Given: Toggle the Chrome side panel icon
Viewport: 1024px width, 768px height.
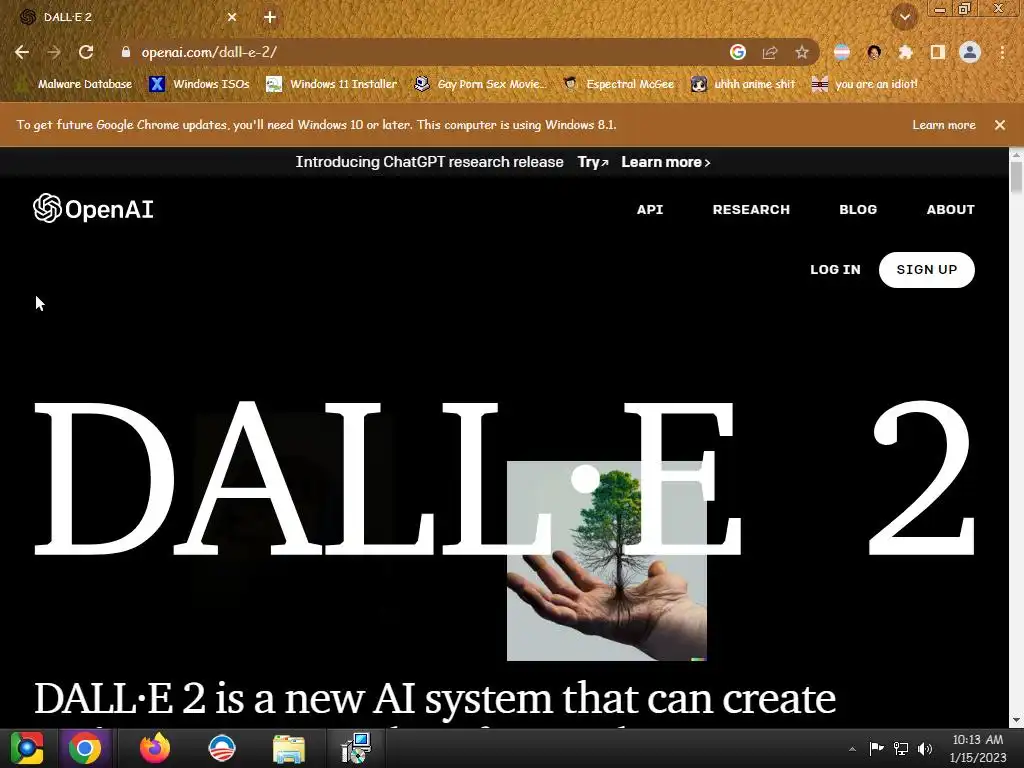Looking at the screenshot, I should tap(938, 52).
